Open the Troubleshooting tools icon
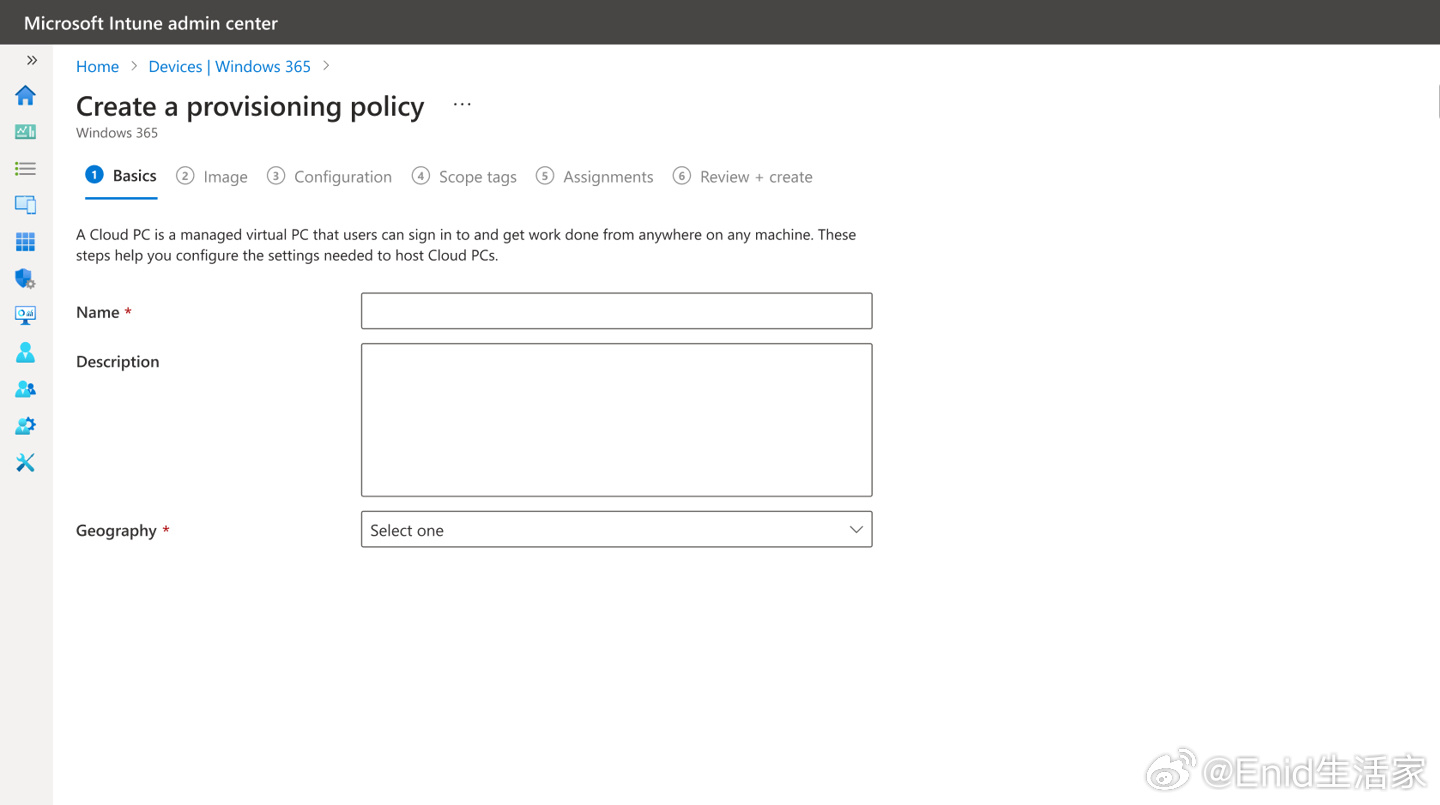The width and height of the screenshot is (1440, 805). tap(25, 462)
